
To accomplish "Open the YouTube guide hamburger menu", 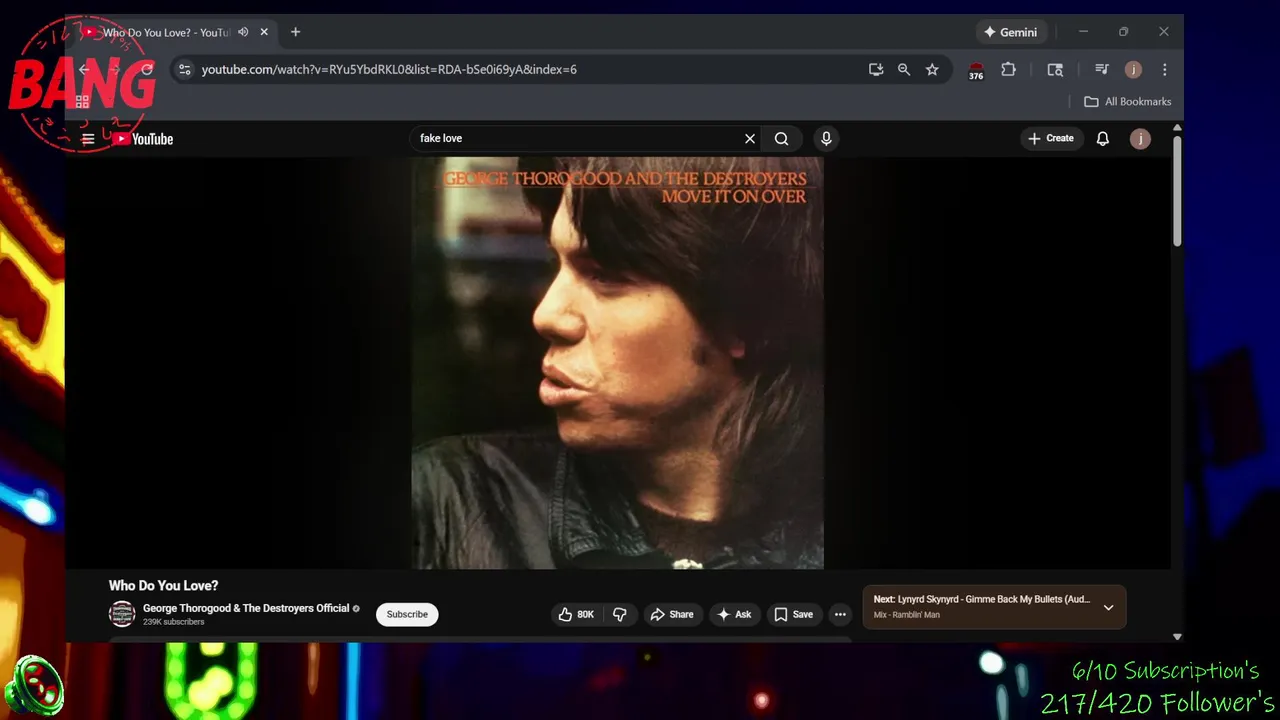I will point(88,139).
